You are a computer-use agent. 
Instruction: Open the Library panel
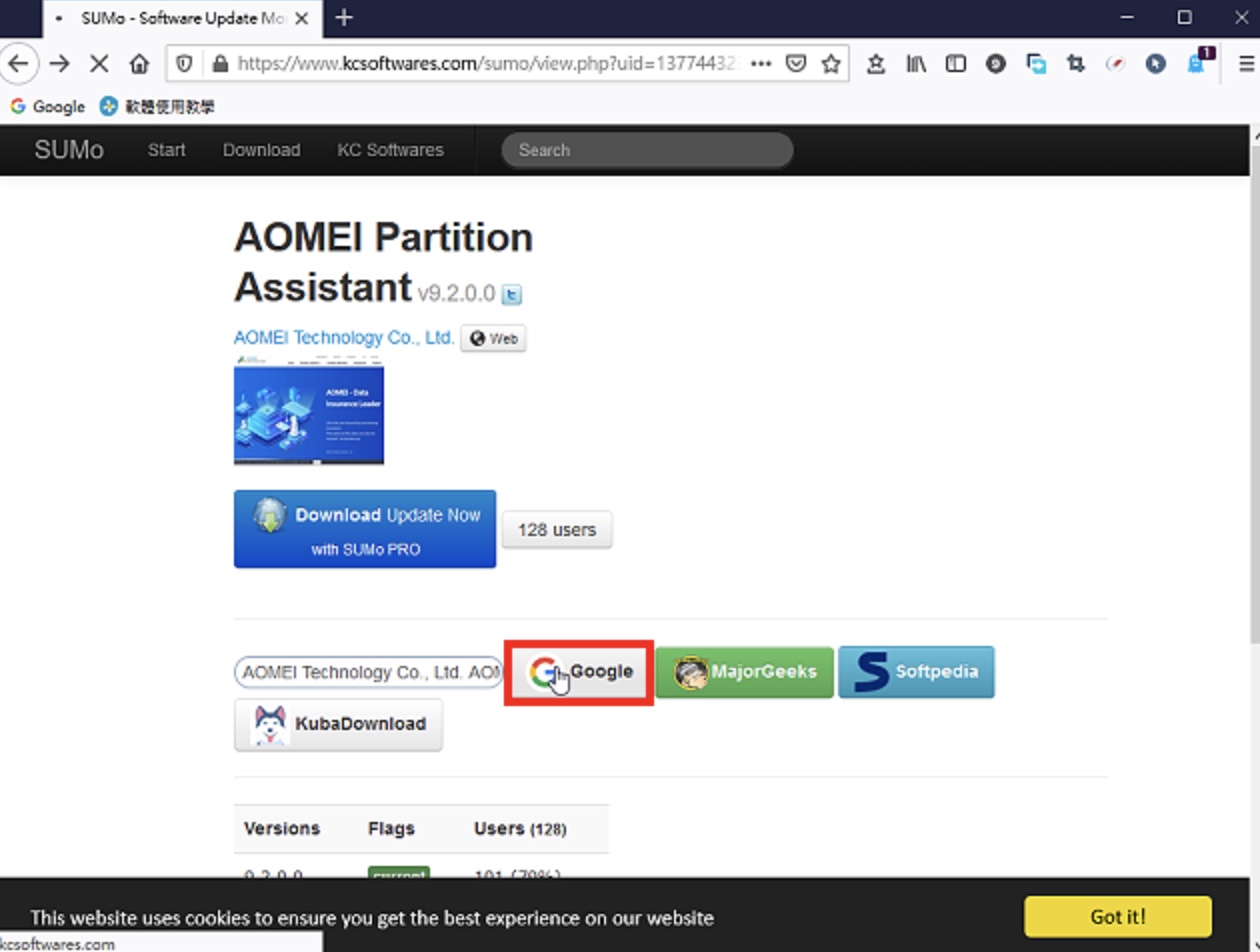(916, 64)
